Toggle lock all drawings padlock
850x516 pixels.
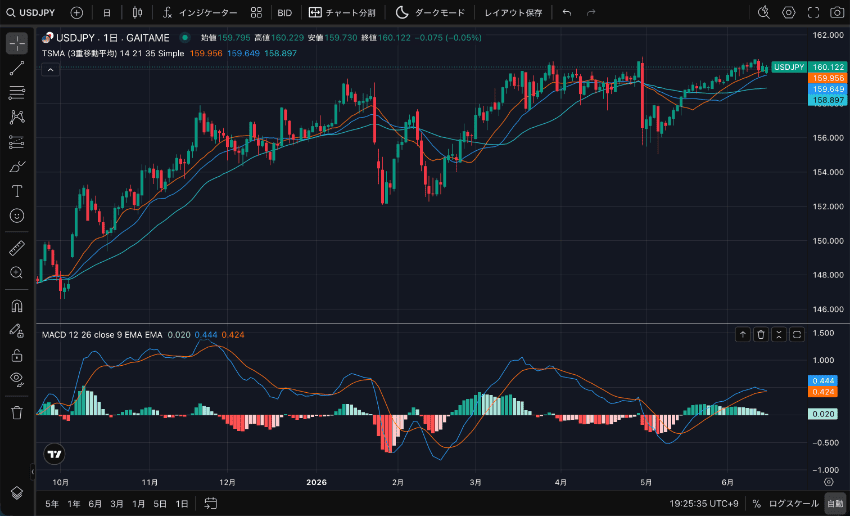[17, 356]
